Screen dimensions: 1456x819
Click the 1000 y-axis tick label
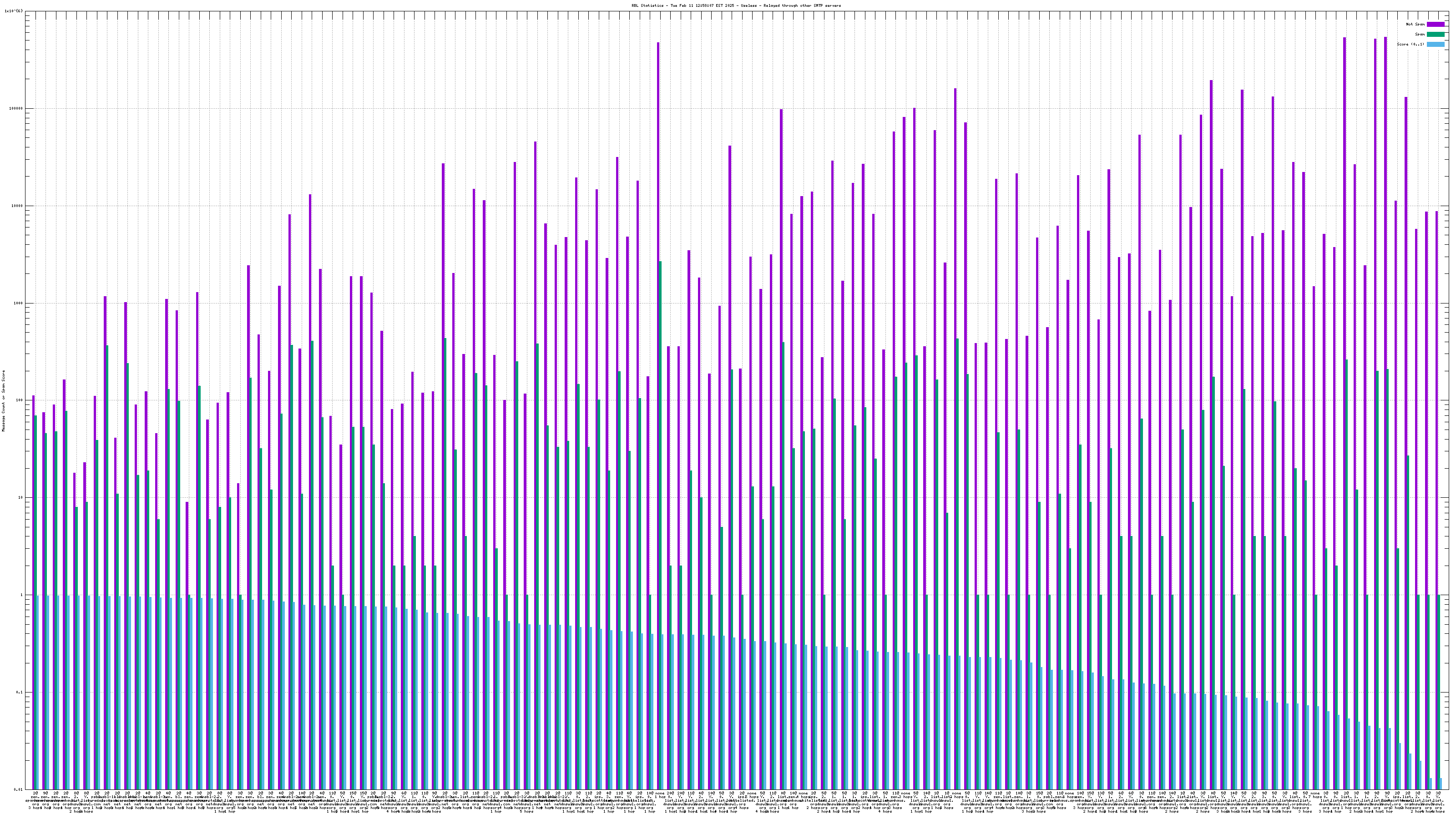point(19,303)
